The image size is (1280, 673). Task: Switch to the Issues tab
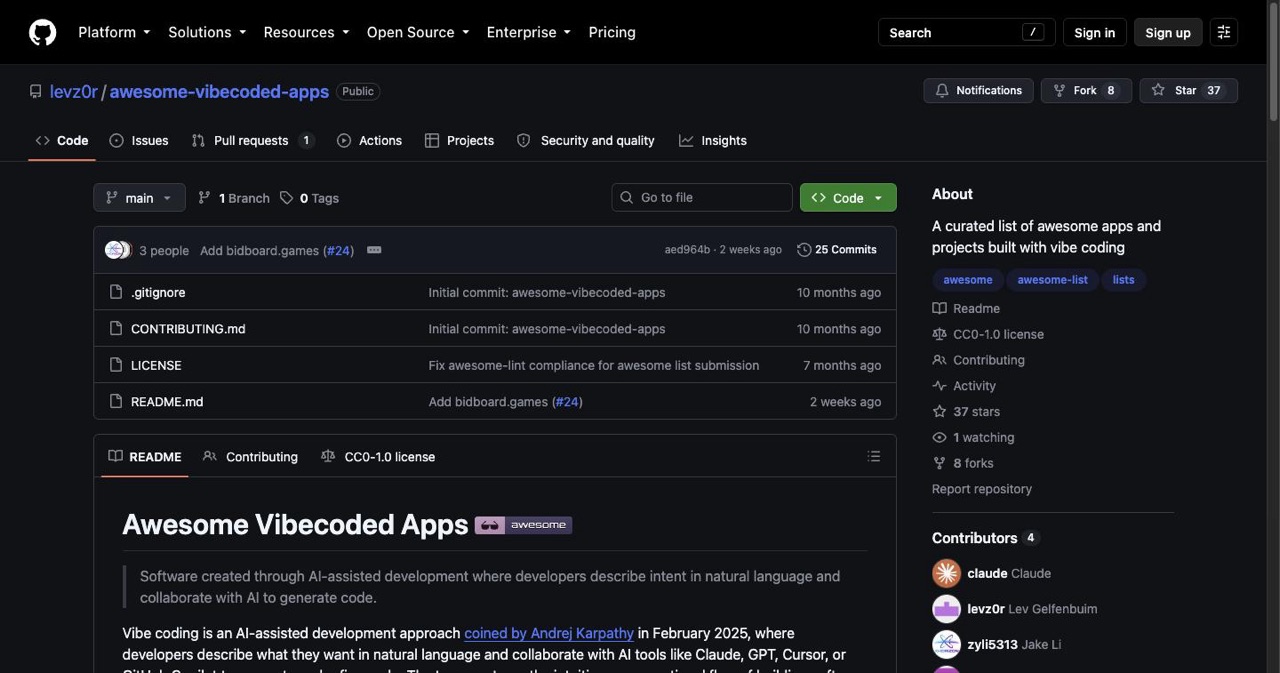click(139, 141)
